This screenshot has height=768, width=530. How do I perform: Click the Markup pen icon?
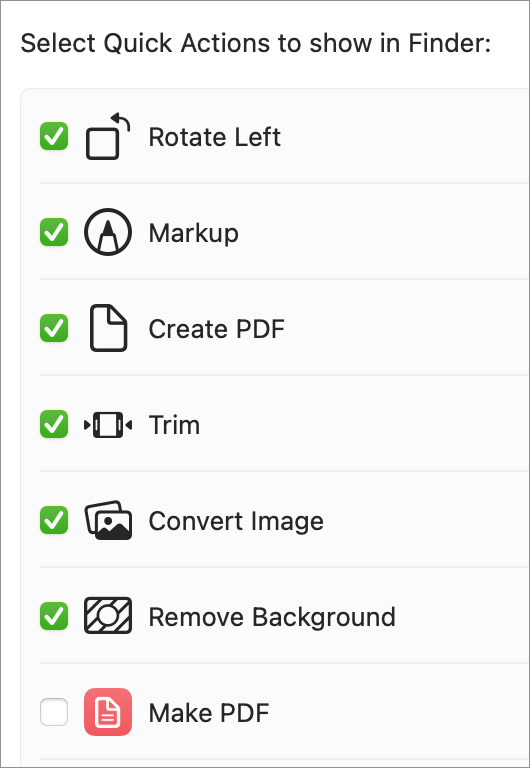pyautogui.click(x=108, y=232)
